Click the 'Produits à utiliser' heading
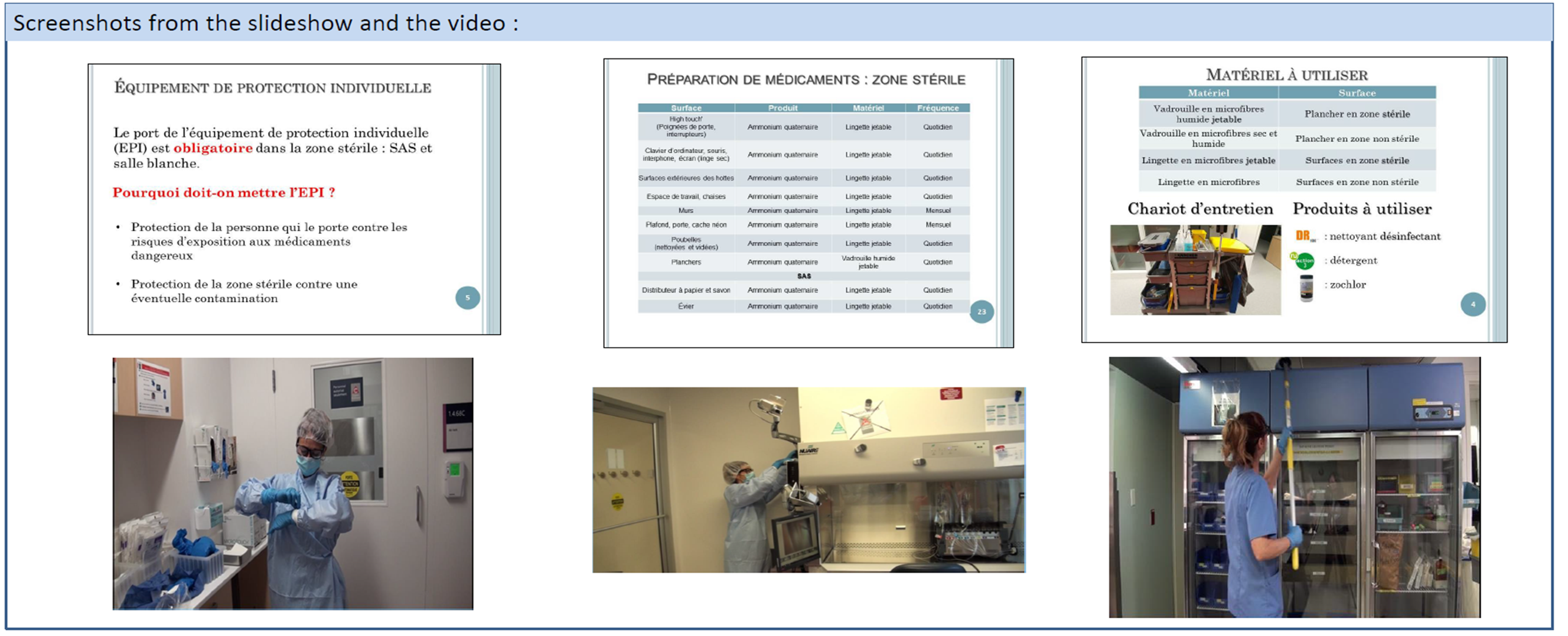1568x636 pixels. coord(1362,209)
